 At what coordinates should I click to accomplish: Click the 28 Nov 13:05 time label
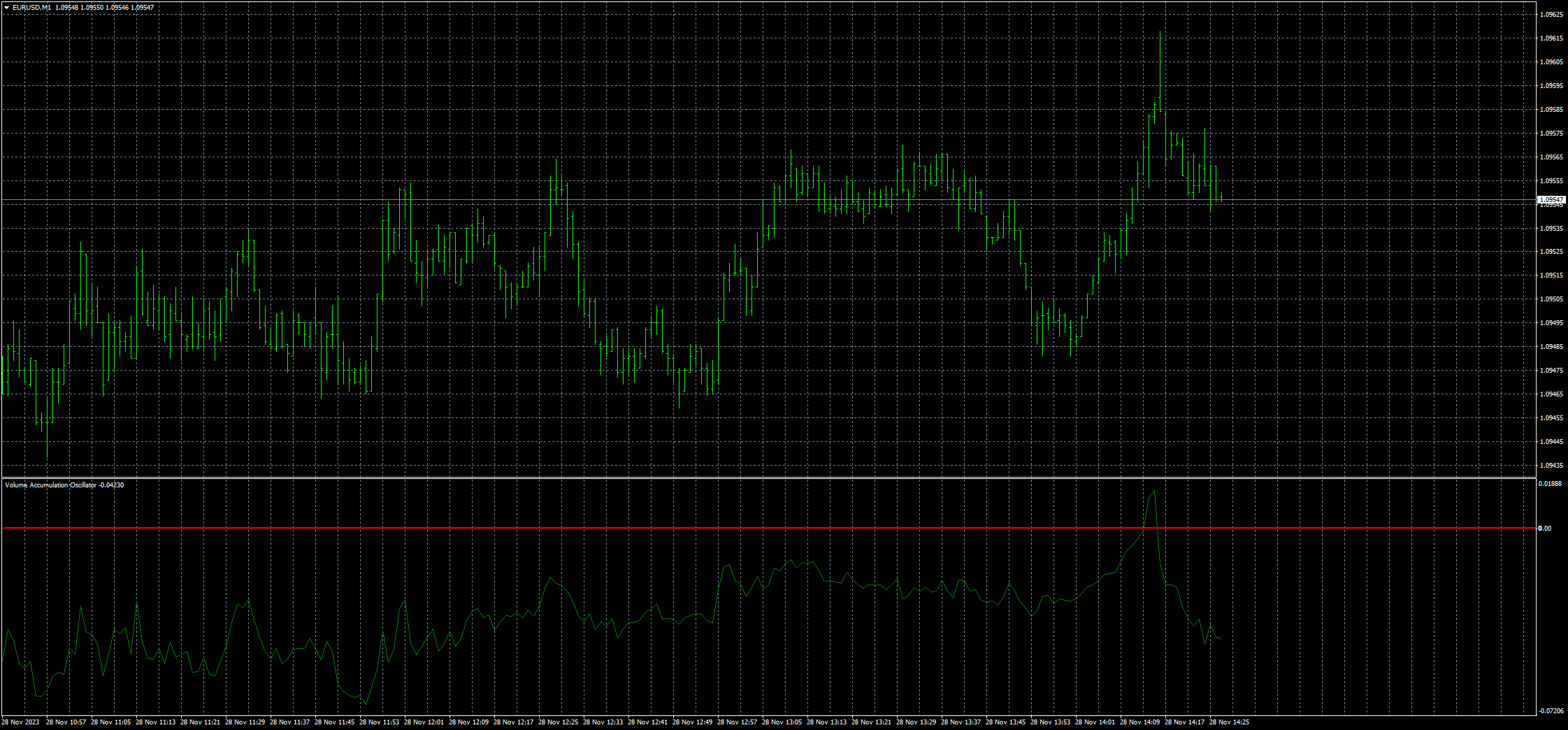tap(782, 722)
